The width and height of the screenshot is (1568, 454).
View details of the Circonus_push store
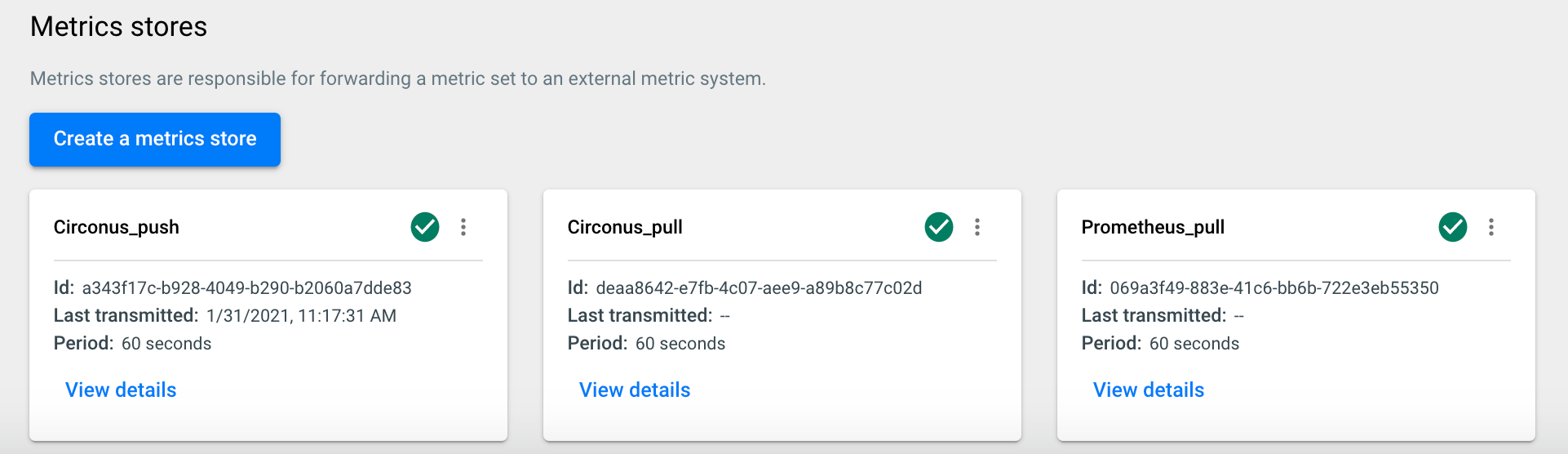(121, 390)
